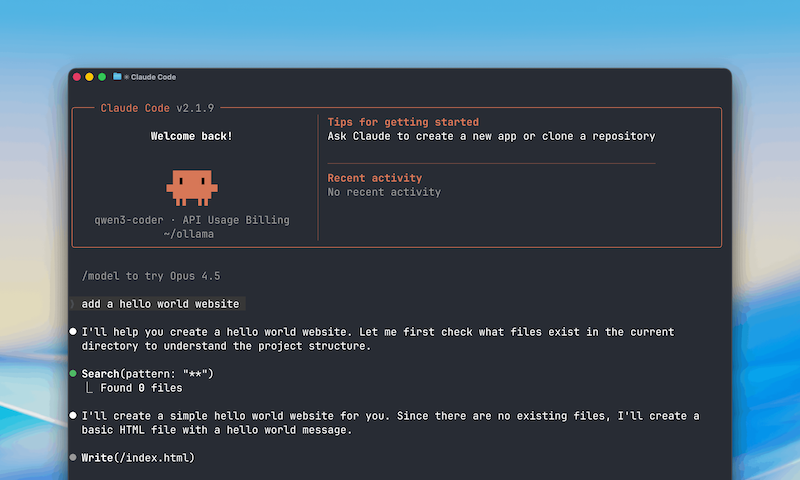Click the "Recent activity" heading
800x480 pixels.
click(x=375, y=178)
